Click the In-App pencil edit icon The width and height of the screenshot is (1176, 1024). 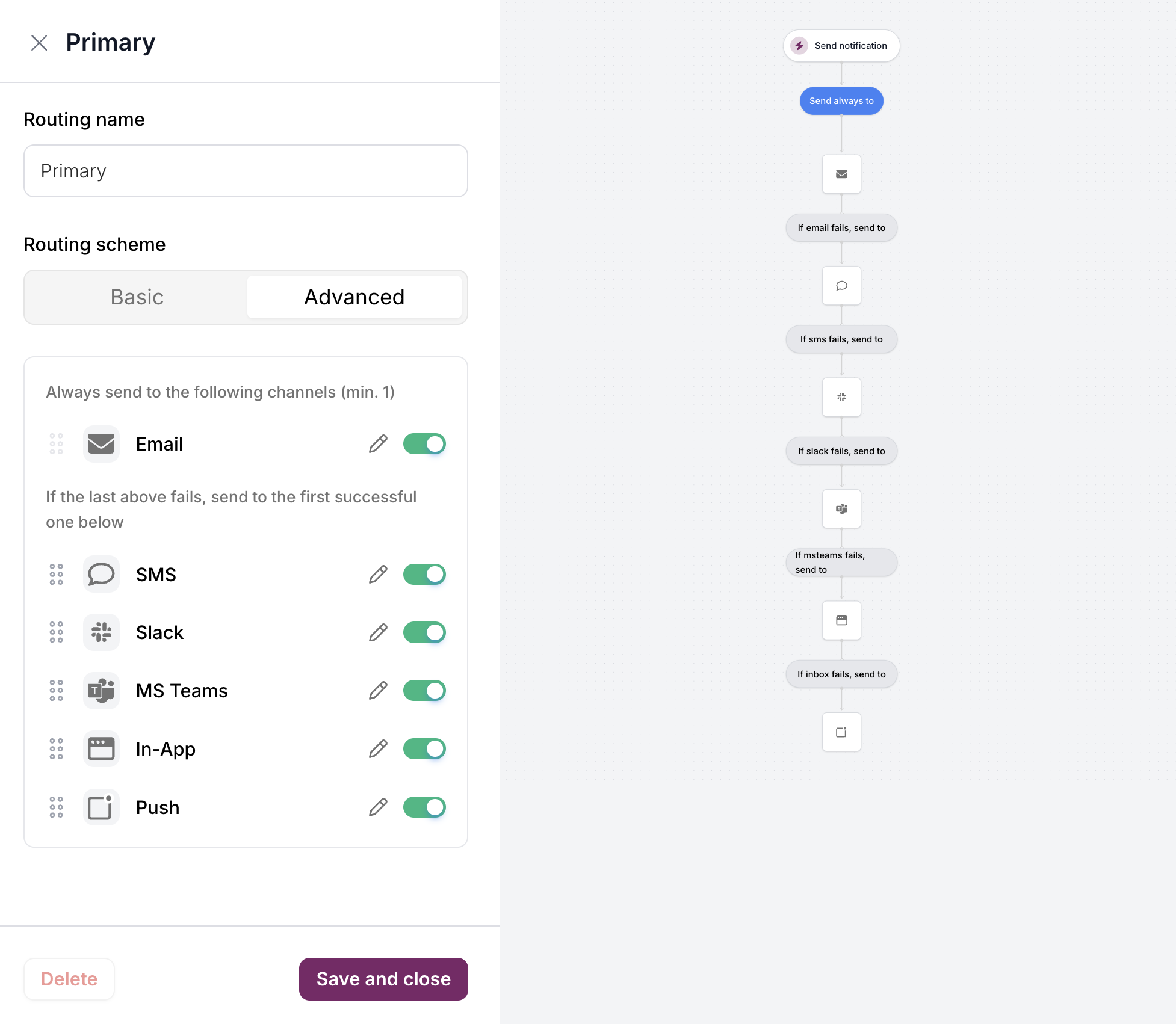tap(378, 749)
